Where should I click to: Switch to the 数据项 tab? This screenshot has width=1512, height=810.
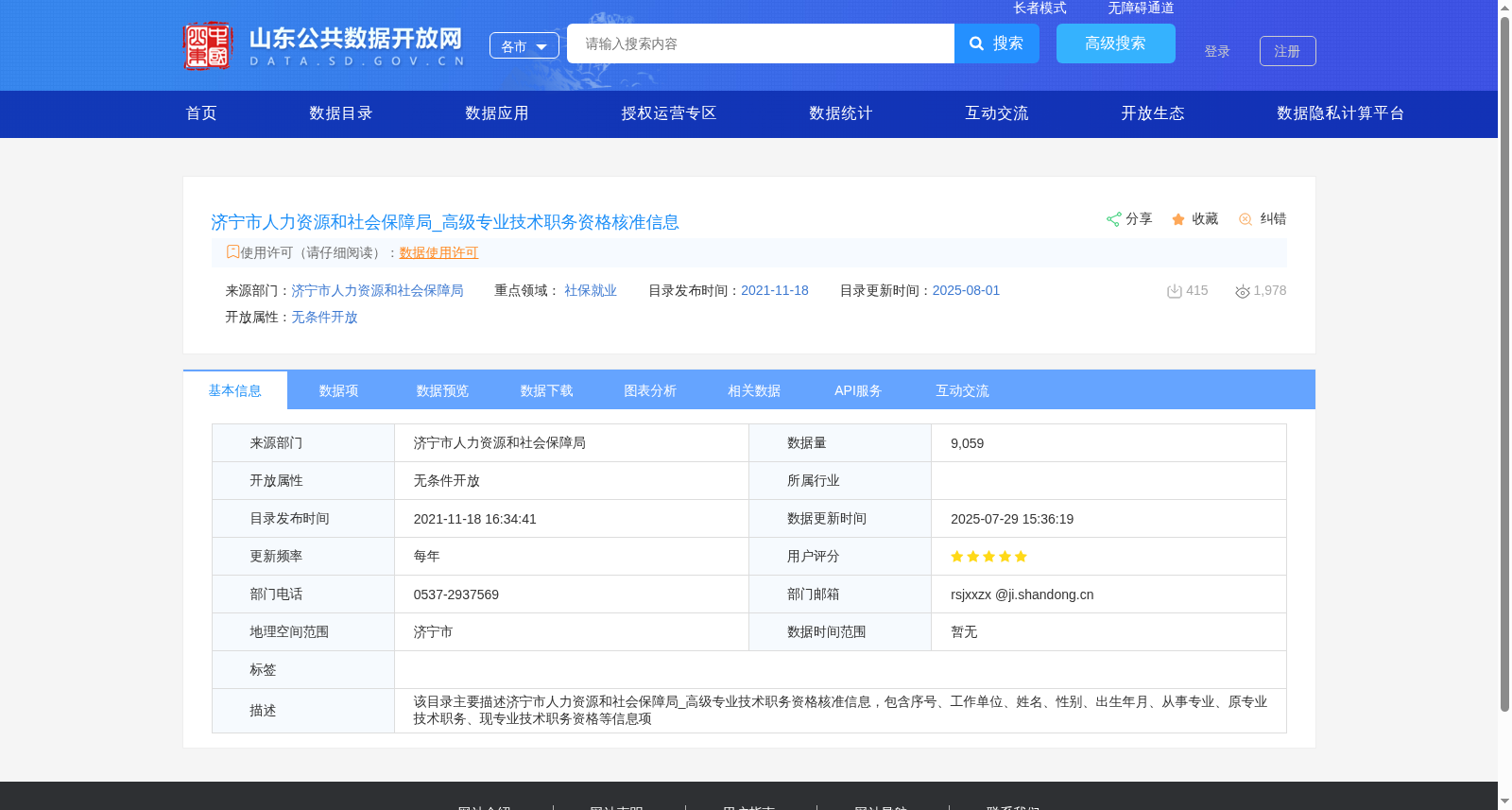(x=338, y=390)
